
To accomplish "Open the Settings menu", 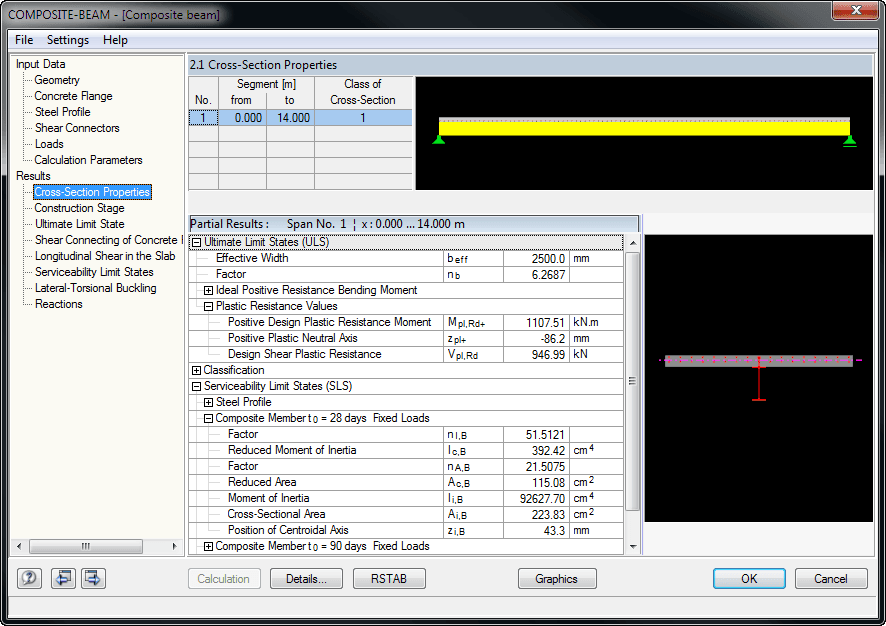I will pos(68,40).
